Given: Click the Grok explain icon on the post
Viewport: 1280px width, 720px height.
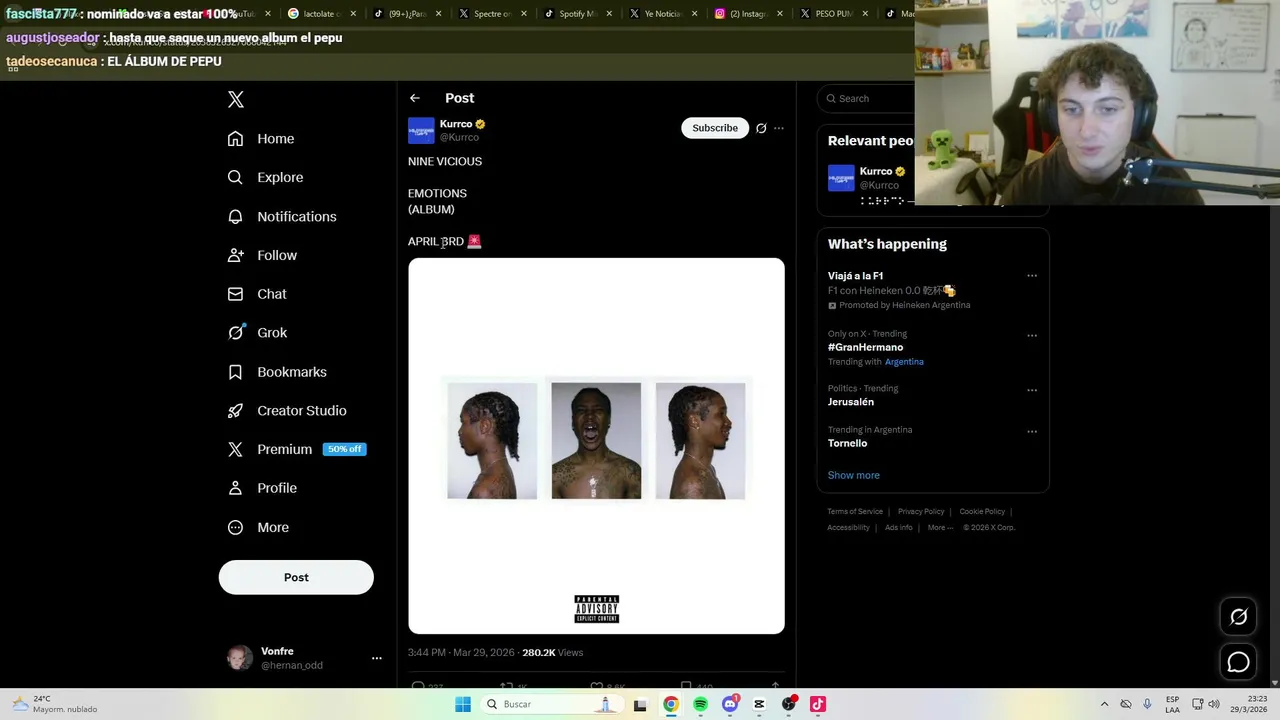Looking at the screenshot, I should [761, 128].
